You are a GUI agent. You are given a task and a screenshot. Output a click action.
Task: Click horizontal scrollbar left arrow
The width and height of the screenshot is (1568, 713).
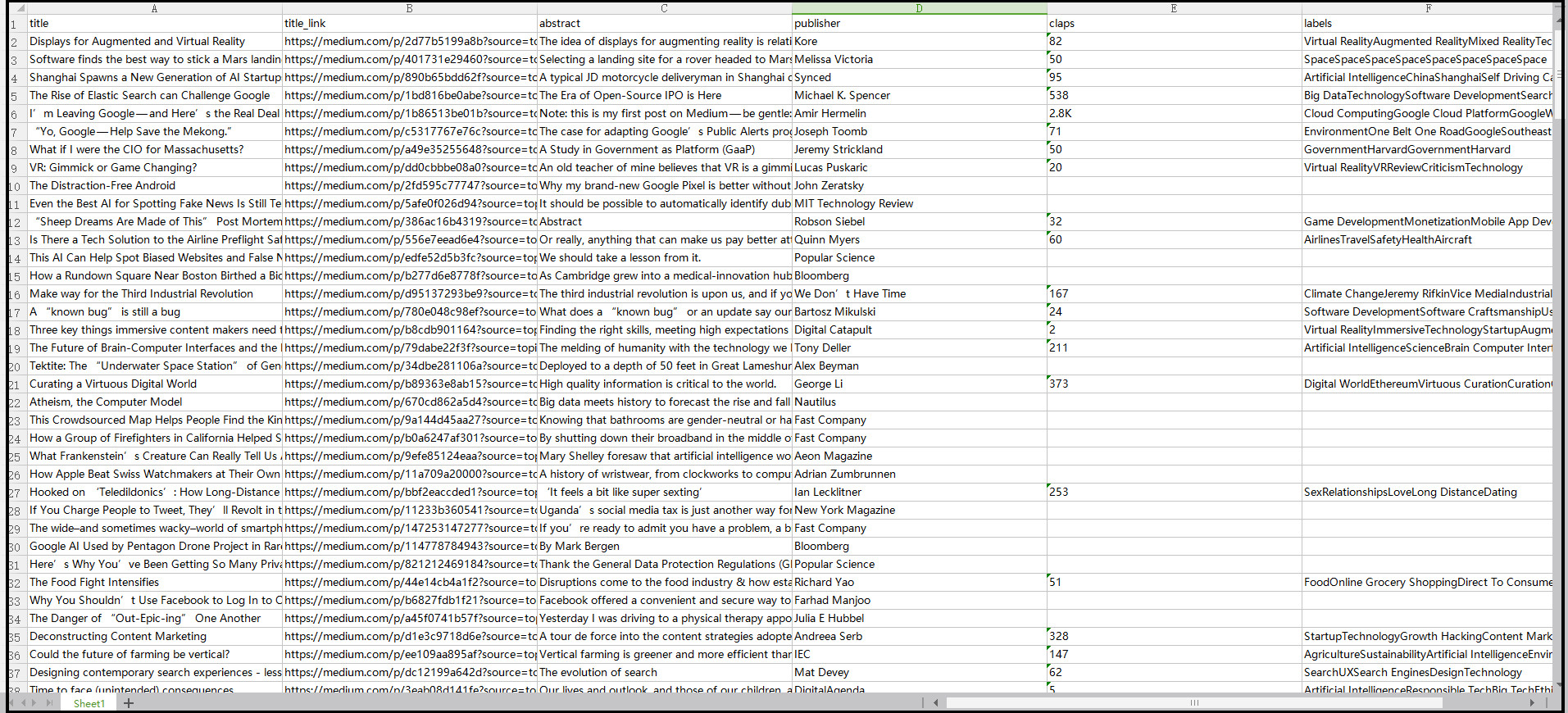point(936,702)
